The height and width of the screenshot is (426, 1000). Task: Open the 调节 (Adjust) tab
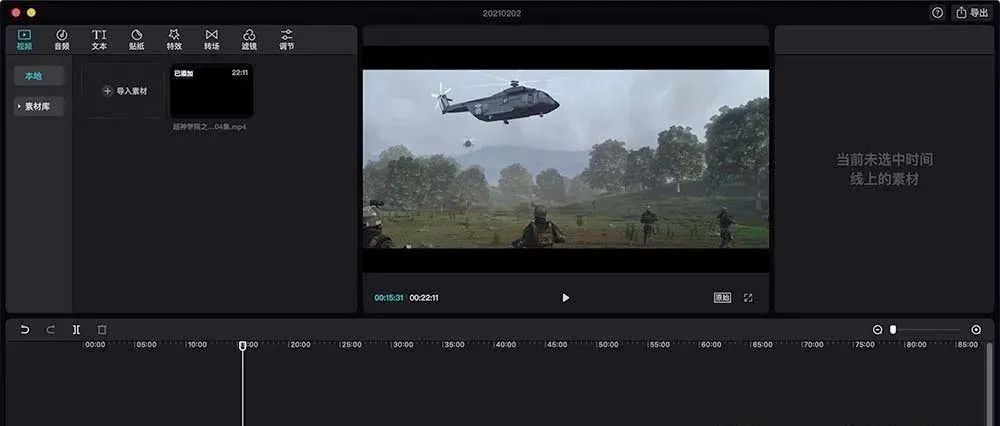coord(287,40)
